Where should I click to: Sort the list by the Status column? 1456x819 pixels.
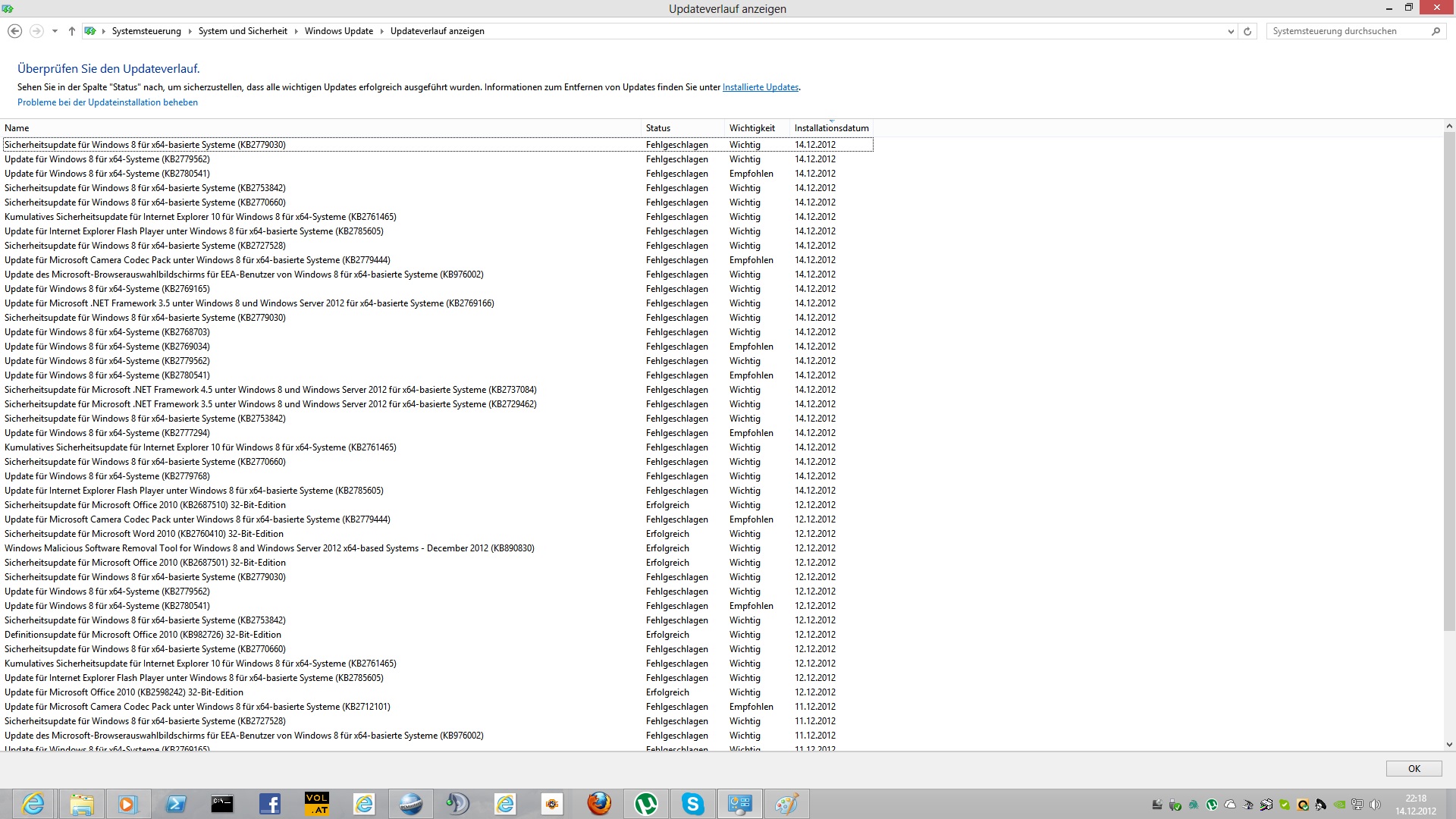(683, 128)
